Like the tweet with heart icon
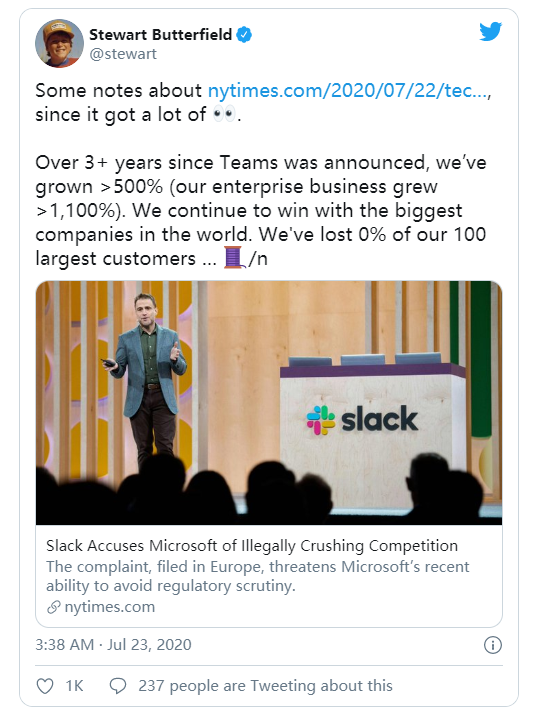Screen dimensions: 536x708 click(45, 686)
